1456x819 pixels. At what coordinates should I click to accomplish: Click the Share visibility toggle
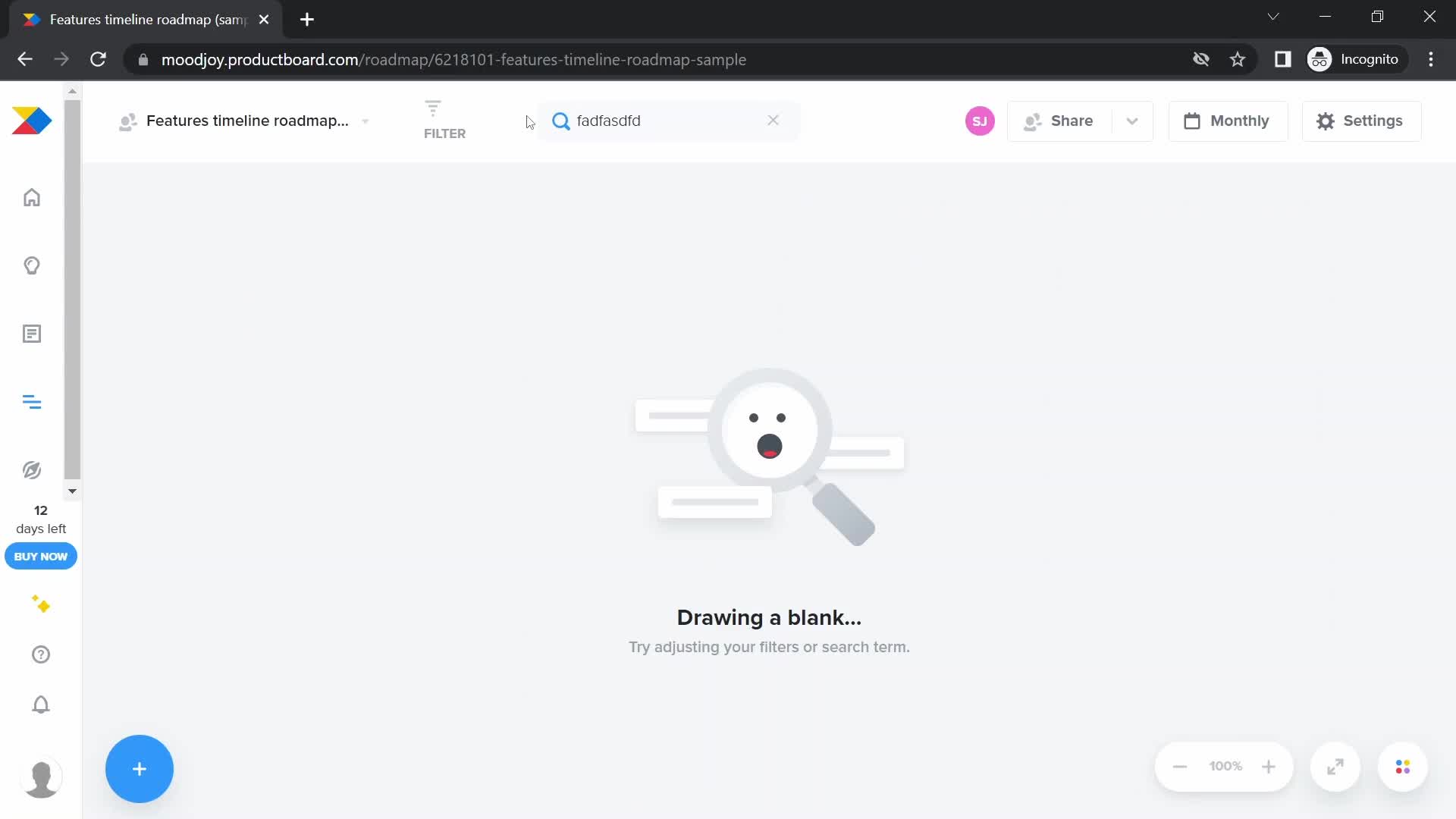[x=1132, y=120]
